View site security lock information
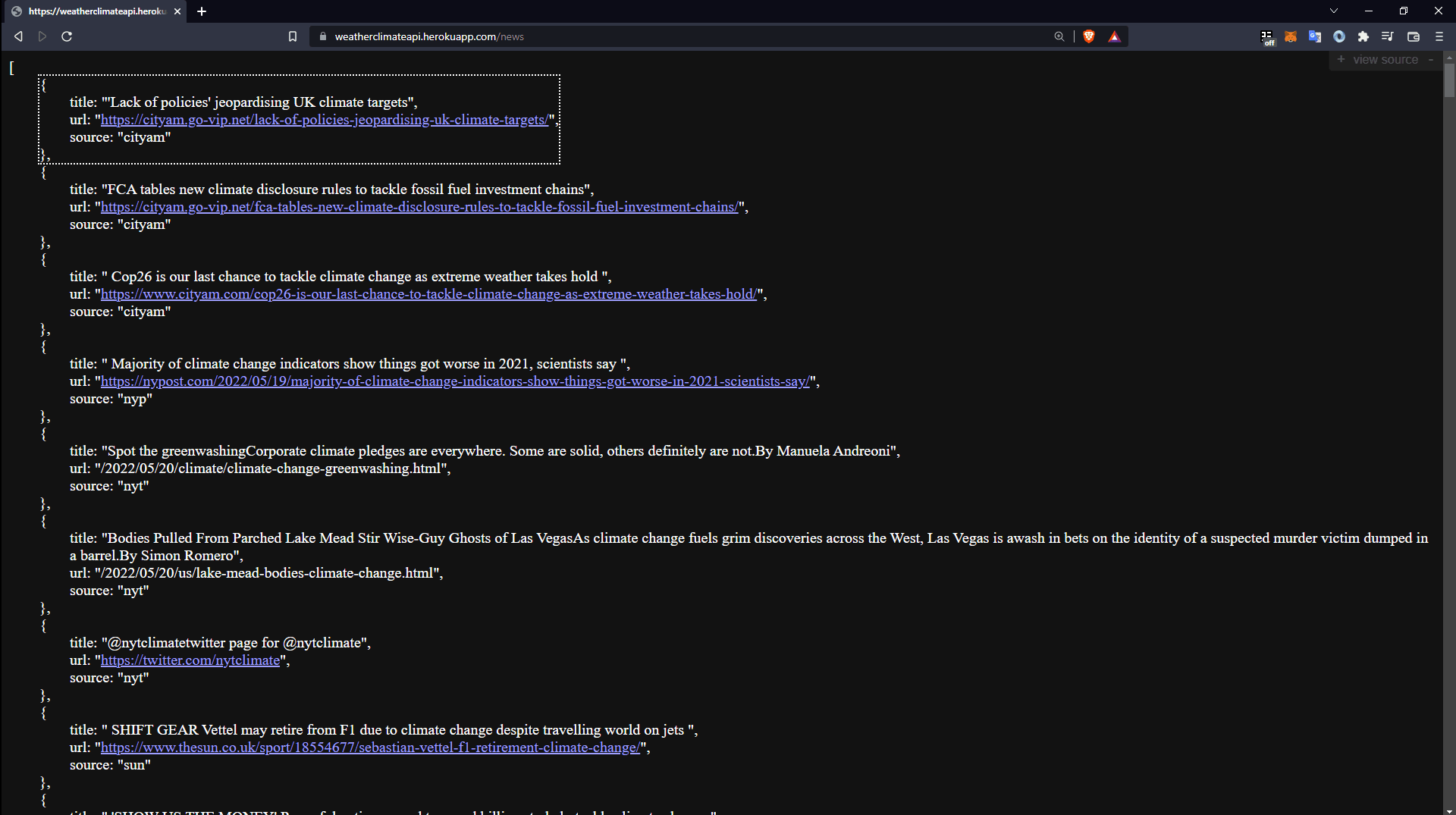 [323, 36]
